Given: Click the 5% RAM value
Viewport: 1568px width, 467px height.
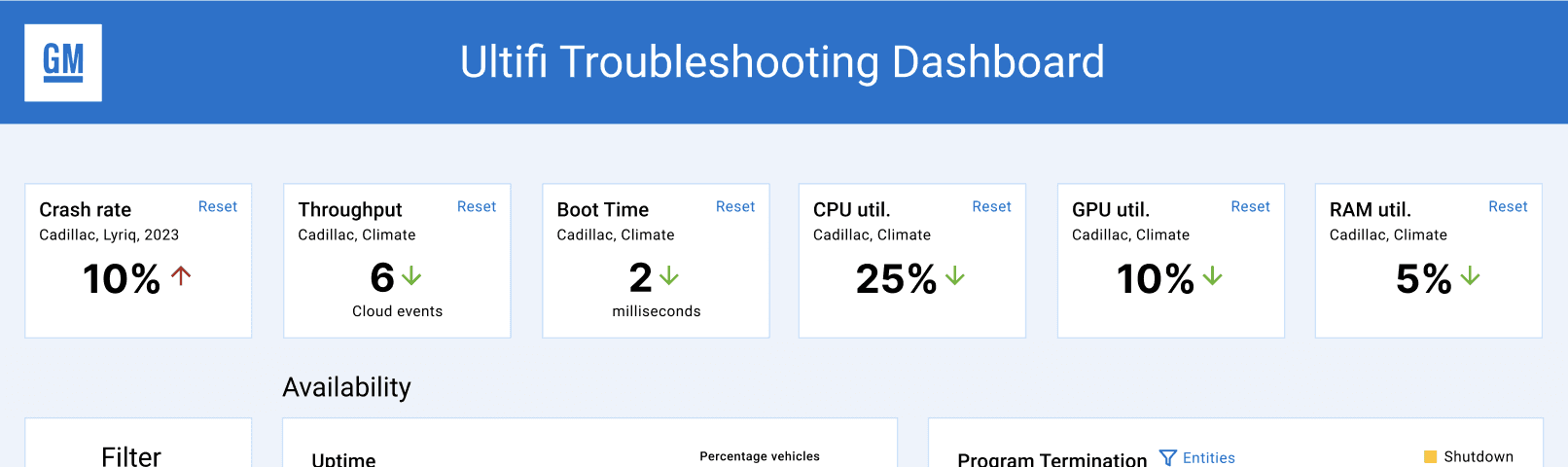Looking at the screenshot, I should pyautogui.click(x=1424, y=279).
